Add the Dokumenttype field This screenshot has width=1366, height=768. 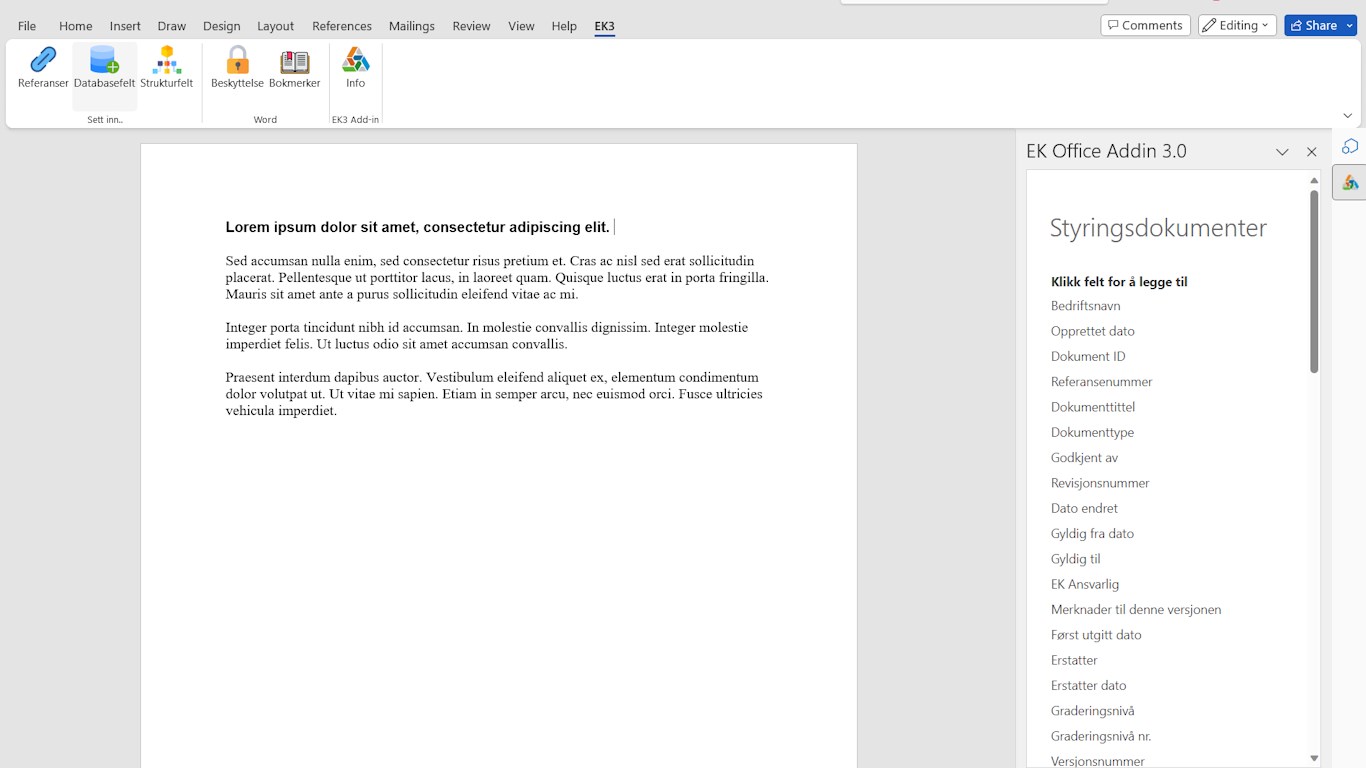[x=1092, y=432]
